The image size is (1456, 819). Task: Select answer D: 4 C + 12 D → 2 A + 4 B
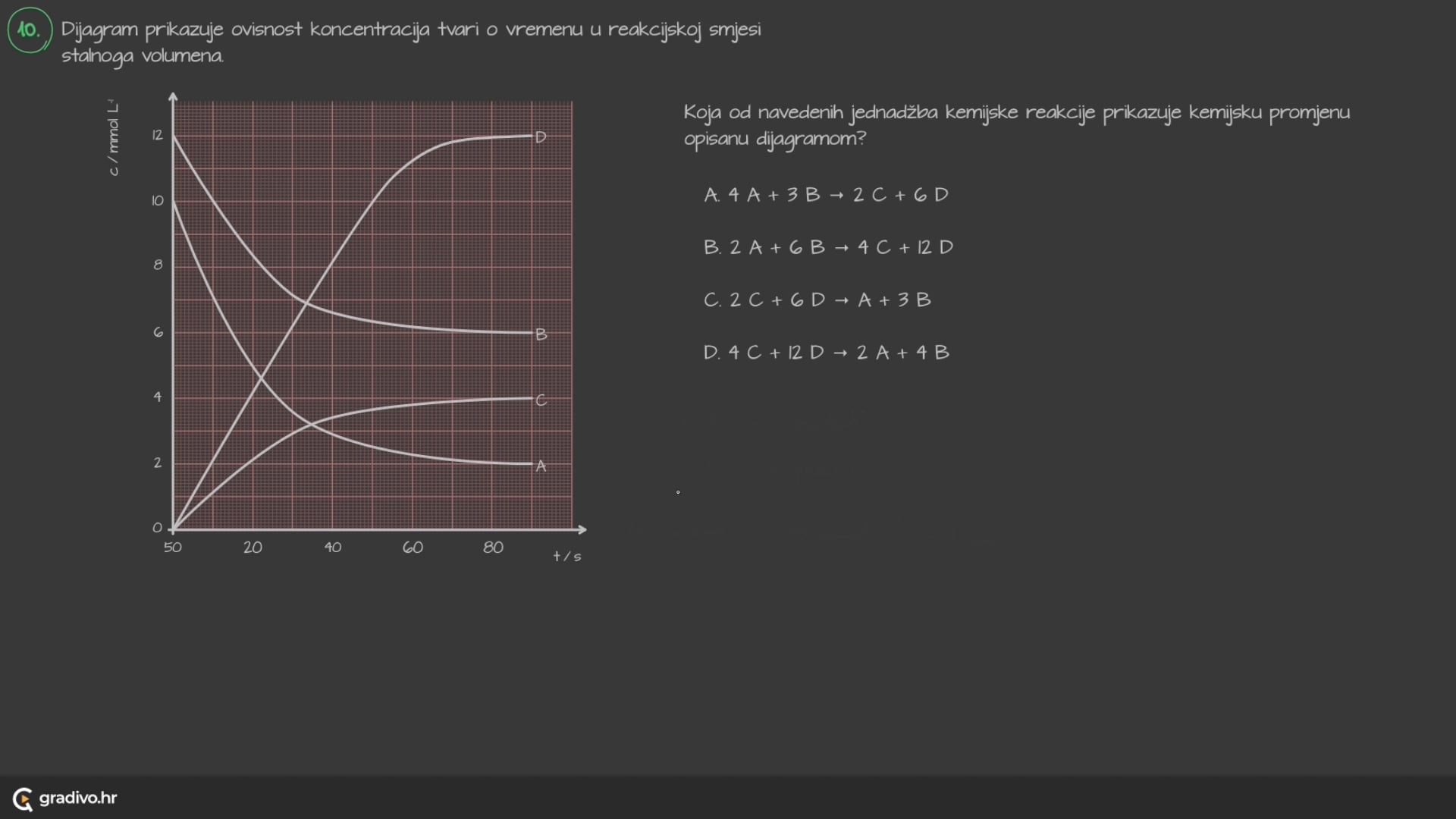coord(826,353)
